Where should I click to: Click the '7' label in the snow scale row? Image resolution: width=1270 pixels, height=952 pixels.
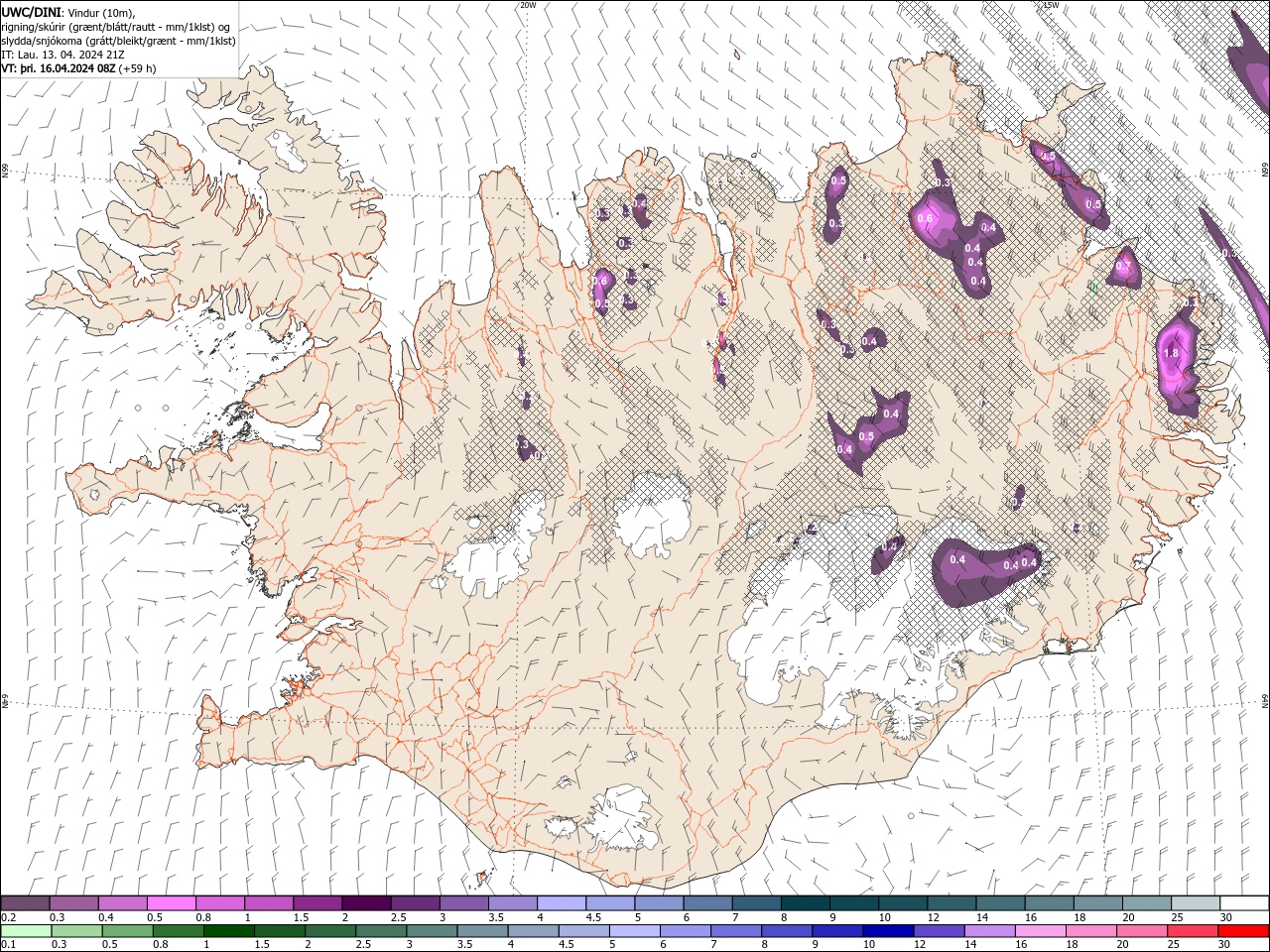(736, 917)
